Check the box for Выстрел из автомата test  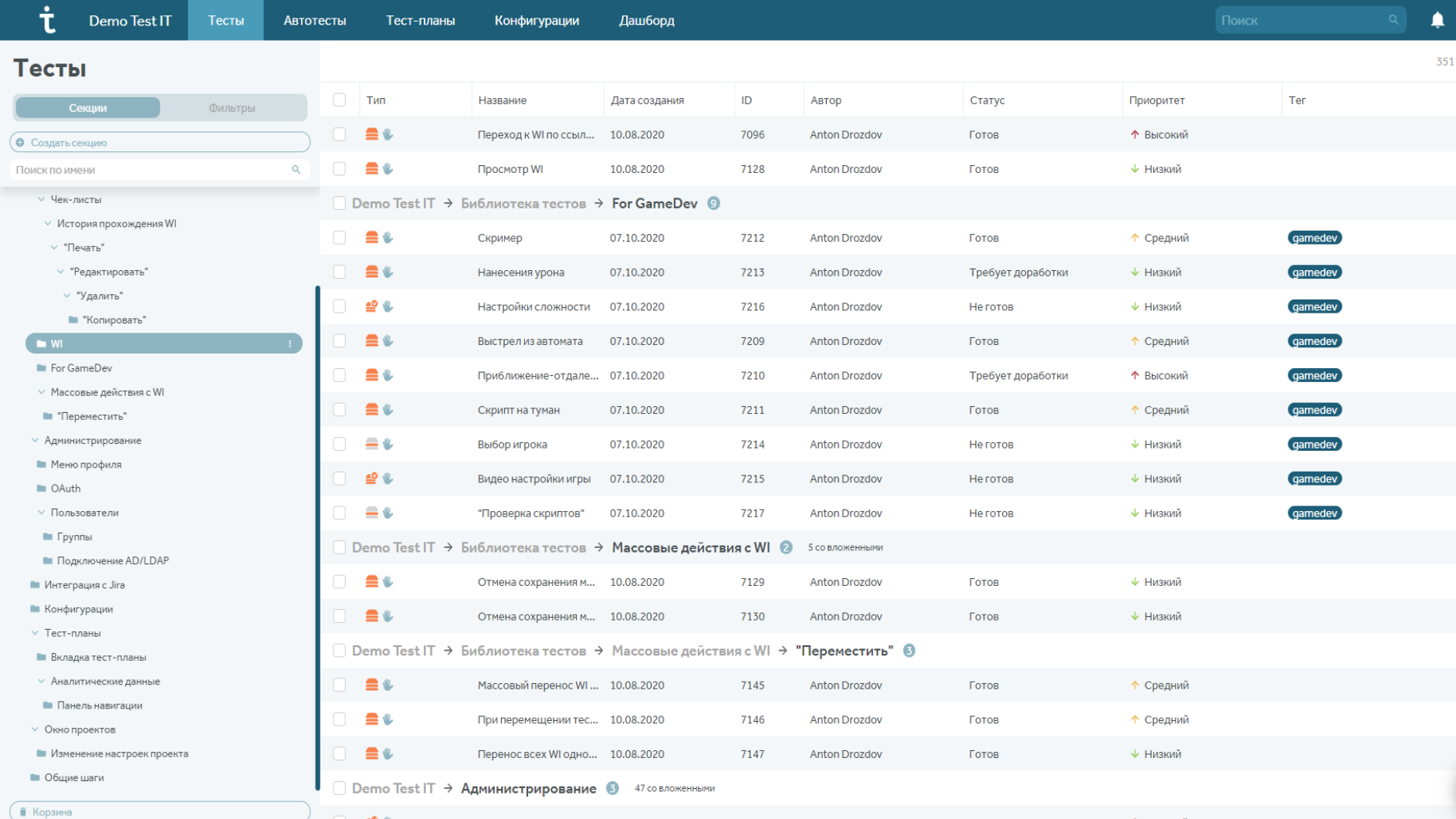coord(339,341)
